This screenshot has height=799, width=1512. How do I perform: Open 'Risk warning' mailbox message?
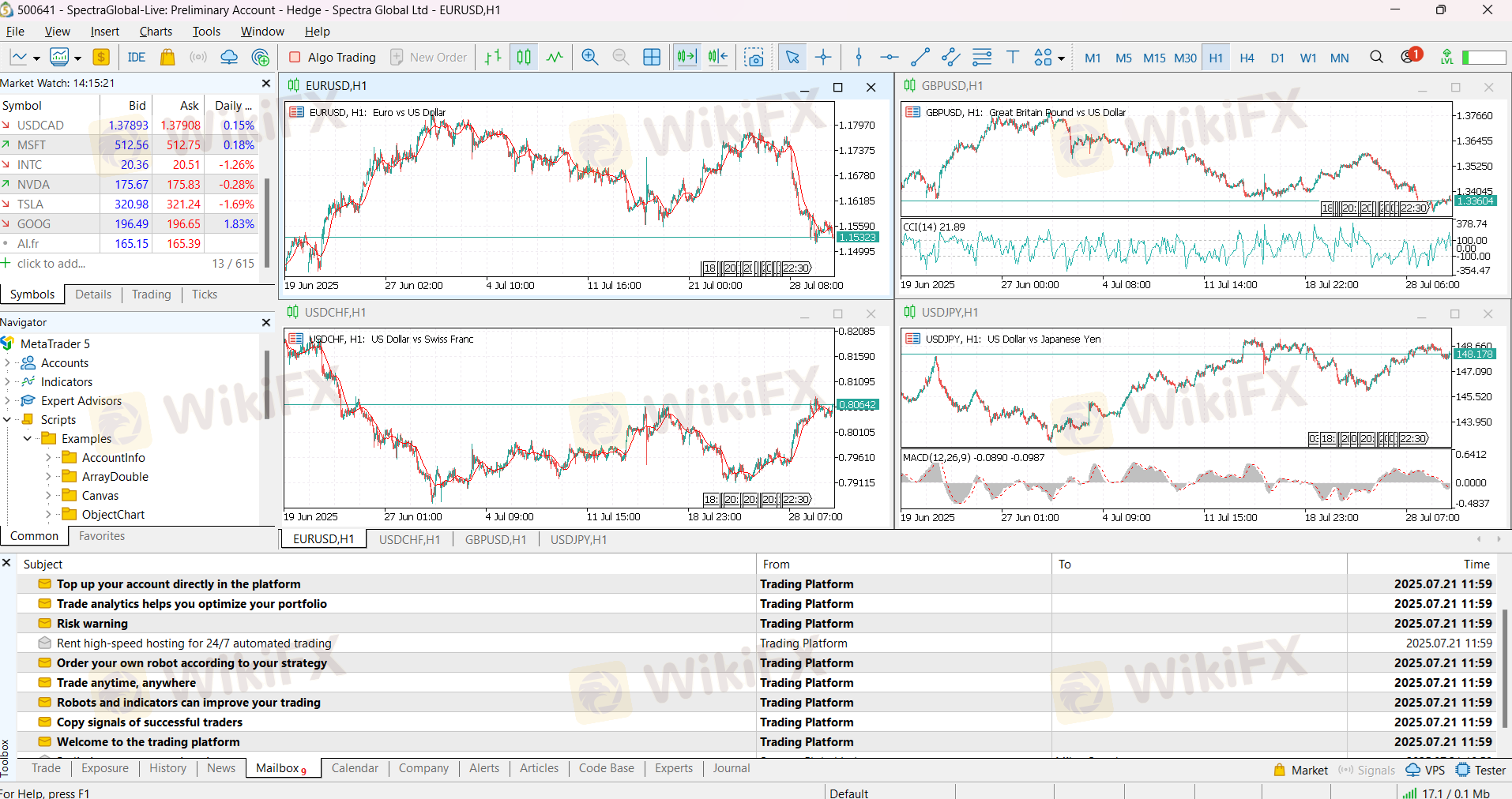click(x=92, y=624)
